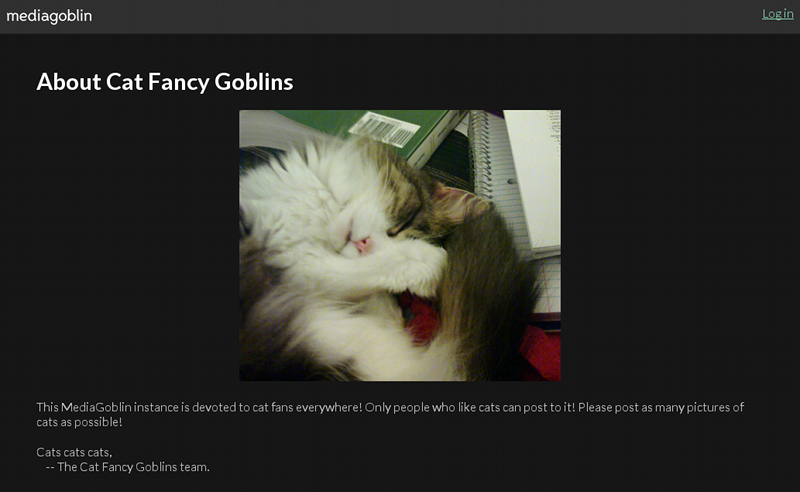
Task: Click the 'Cats cats cats,' line
Action: [74, 452]
